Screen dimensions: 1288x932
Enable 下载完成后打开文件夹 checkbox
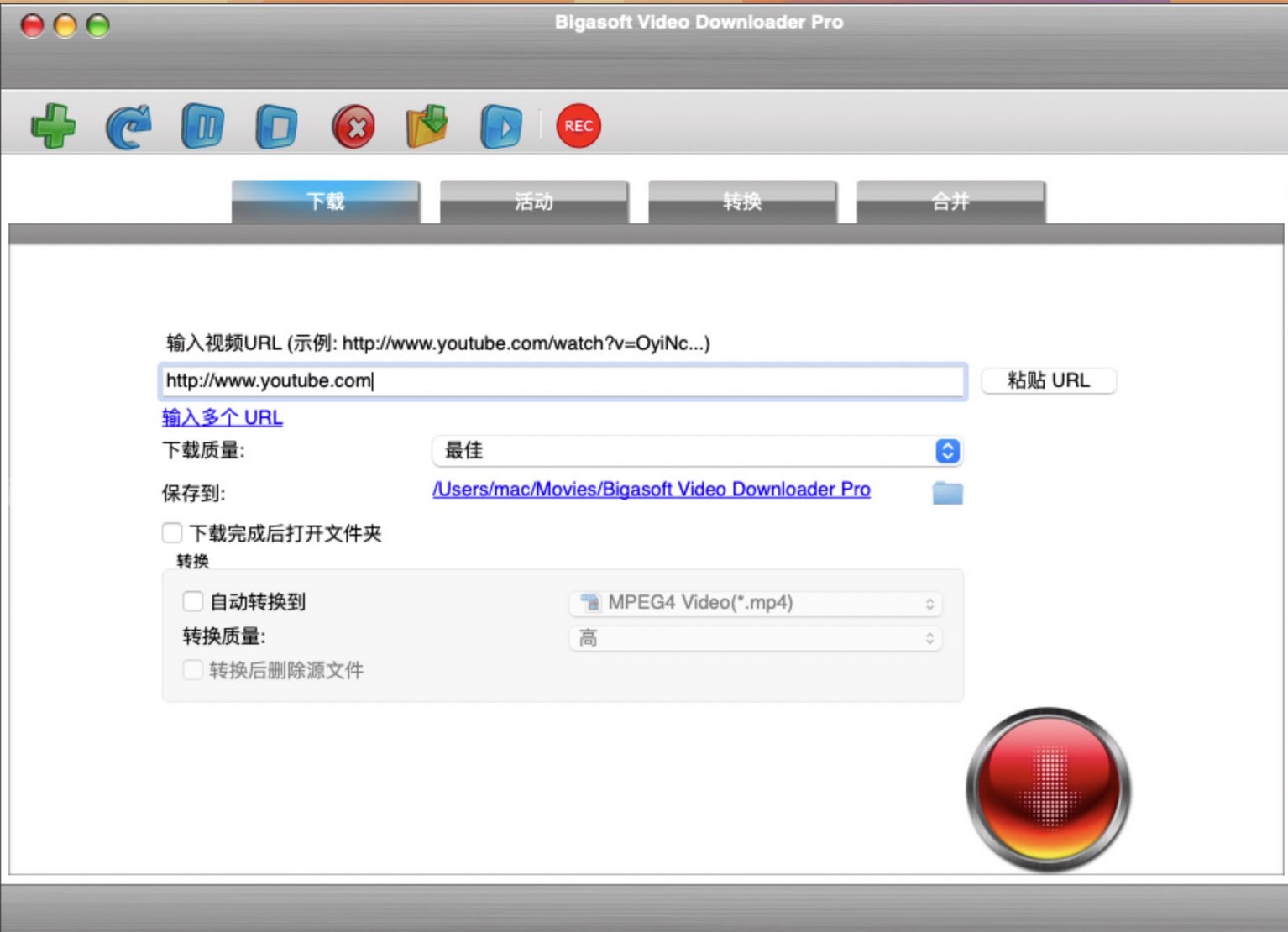pyautogui.click(x=172, y=533)
